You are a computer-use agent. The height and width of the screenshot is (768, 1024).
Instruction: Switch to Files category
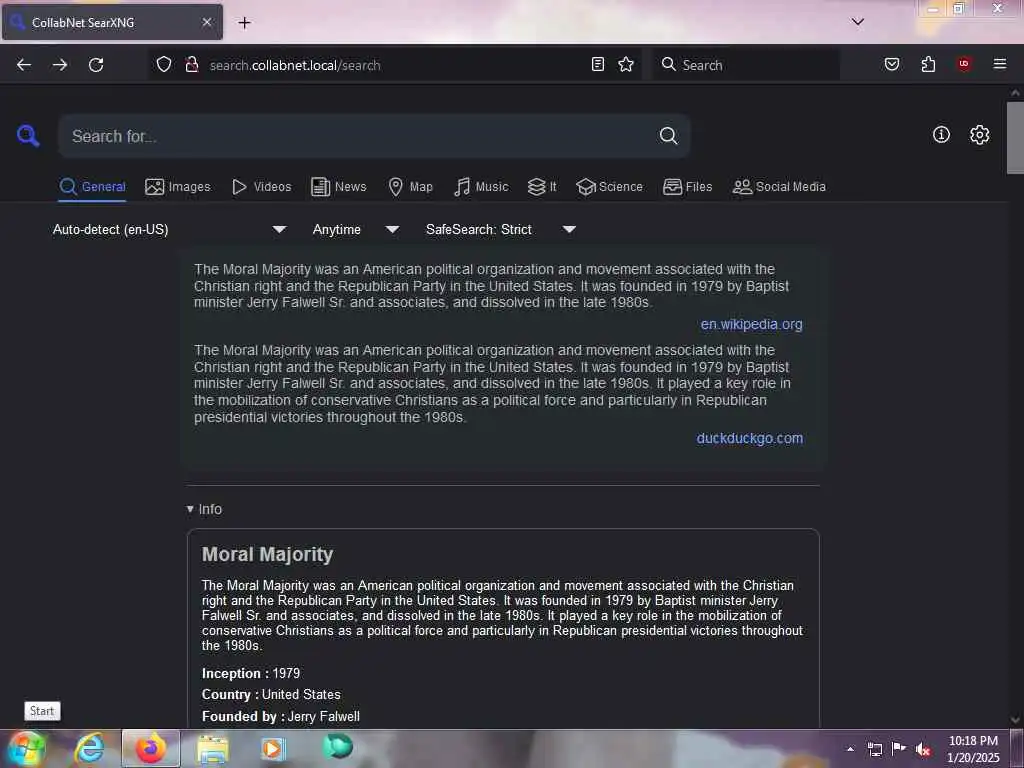pyautogui.click(x=687, y=187)
